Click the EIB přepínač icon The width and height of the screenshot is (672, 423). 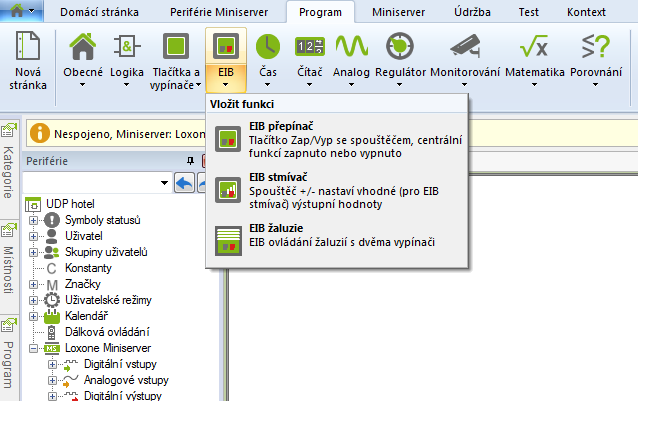click(x=228, y=139)
